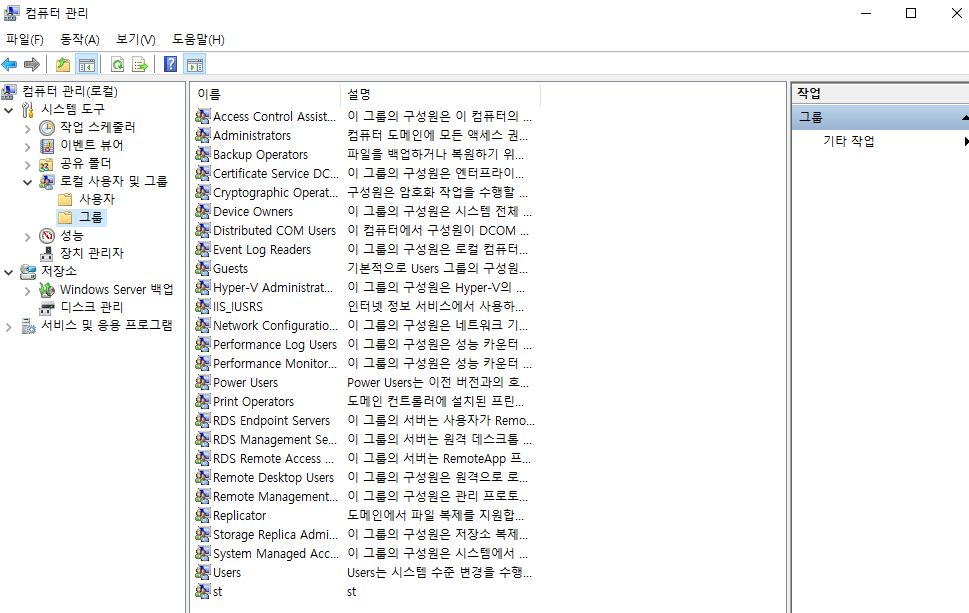Click the Back arrow toolbar icon
The height and width of the screenshot is (613, 969).
(x=9, y=64)
